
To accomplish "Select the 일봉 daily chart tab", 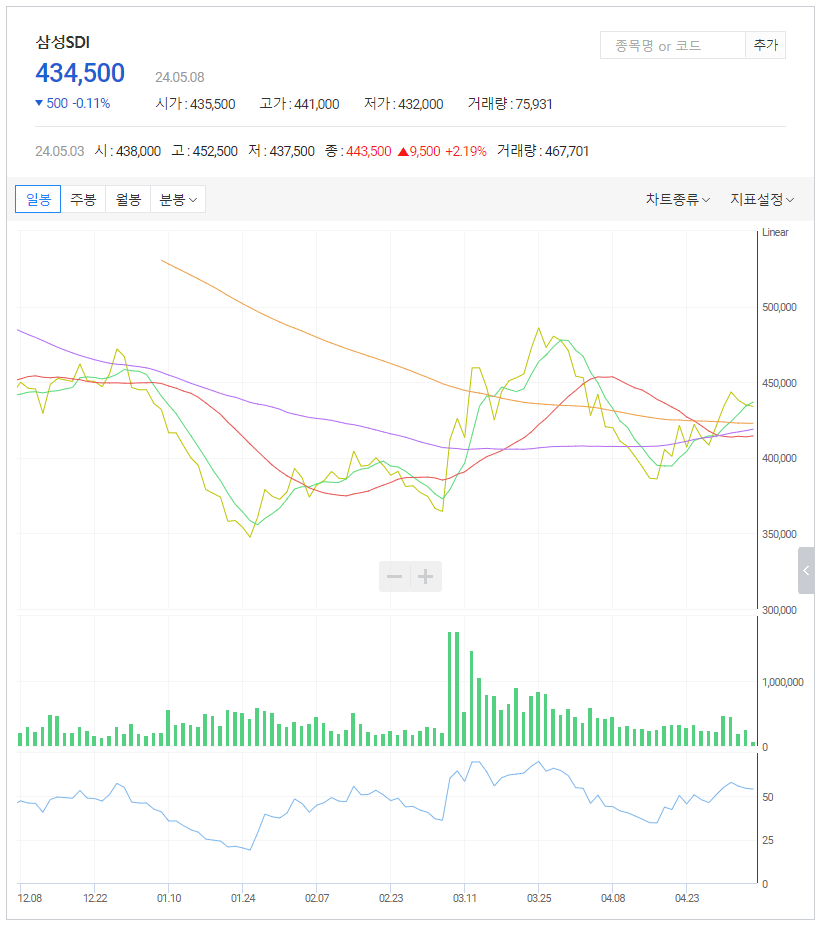I will 38,199.
